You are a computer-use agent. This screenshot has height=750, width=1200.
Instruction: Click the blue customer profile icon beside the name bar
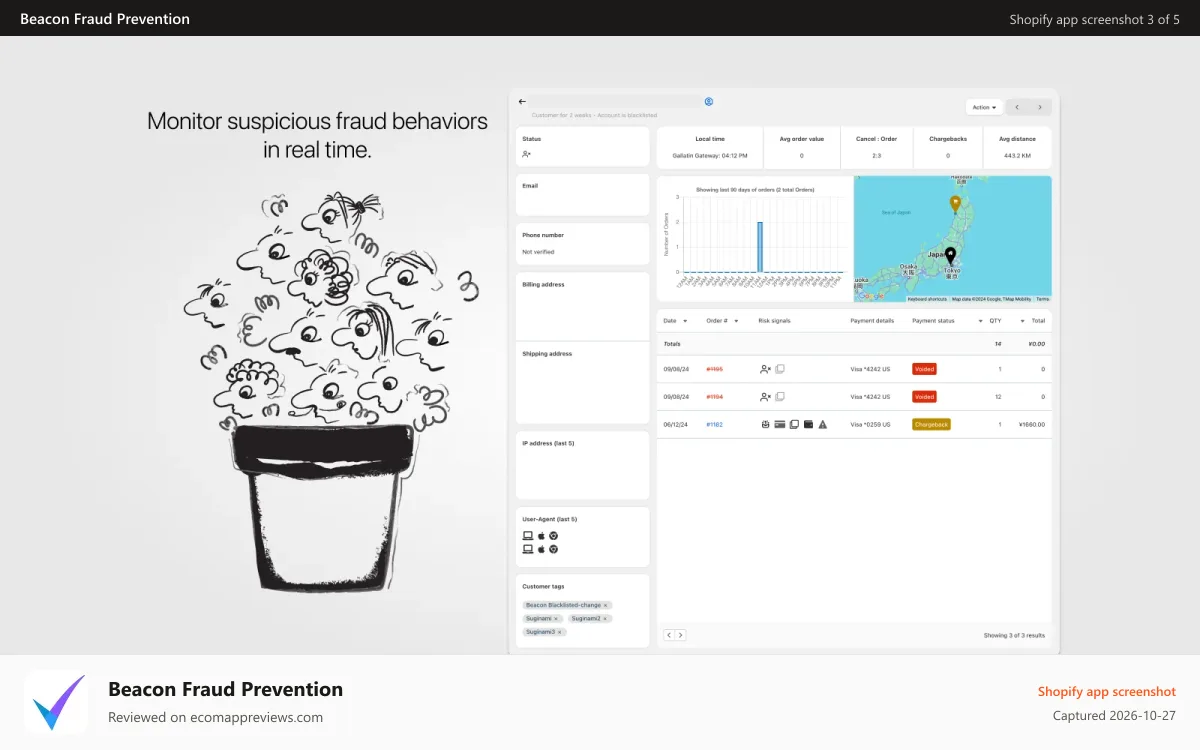[709, 101]
